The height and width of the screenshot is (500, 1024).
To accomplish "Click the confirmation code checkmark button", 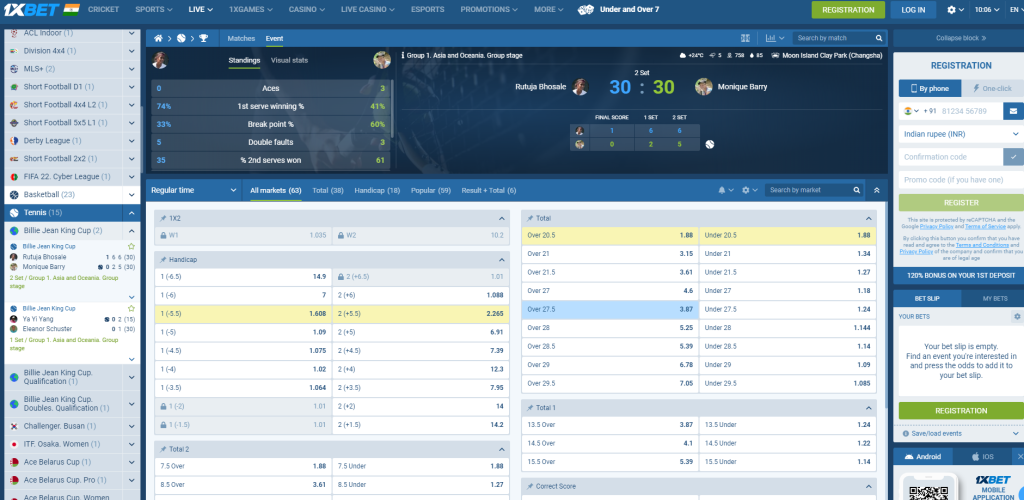I will pos(1013,157).
